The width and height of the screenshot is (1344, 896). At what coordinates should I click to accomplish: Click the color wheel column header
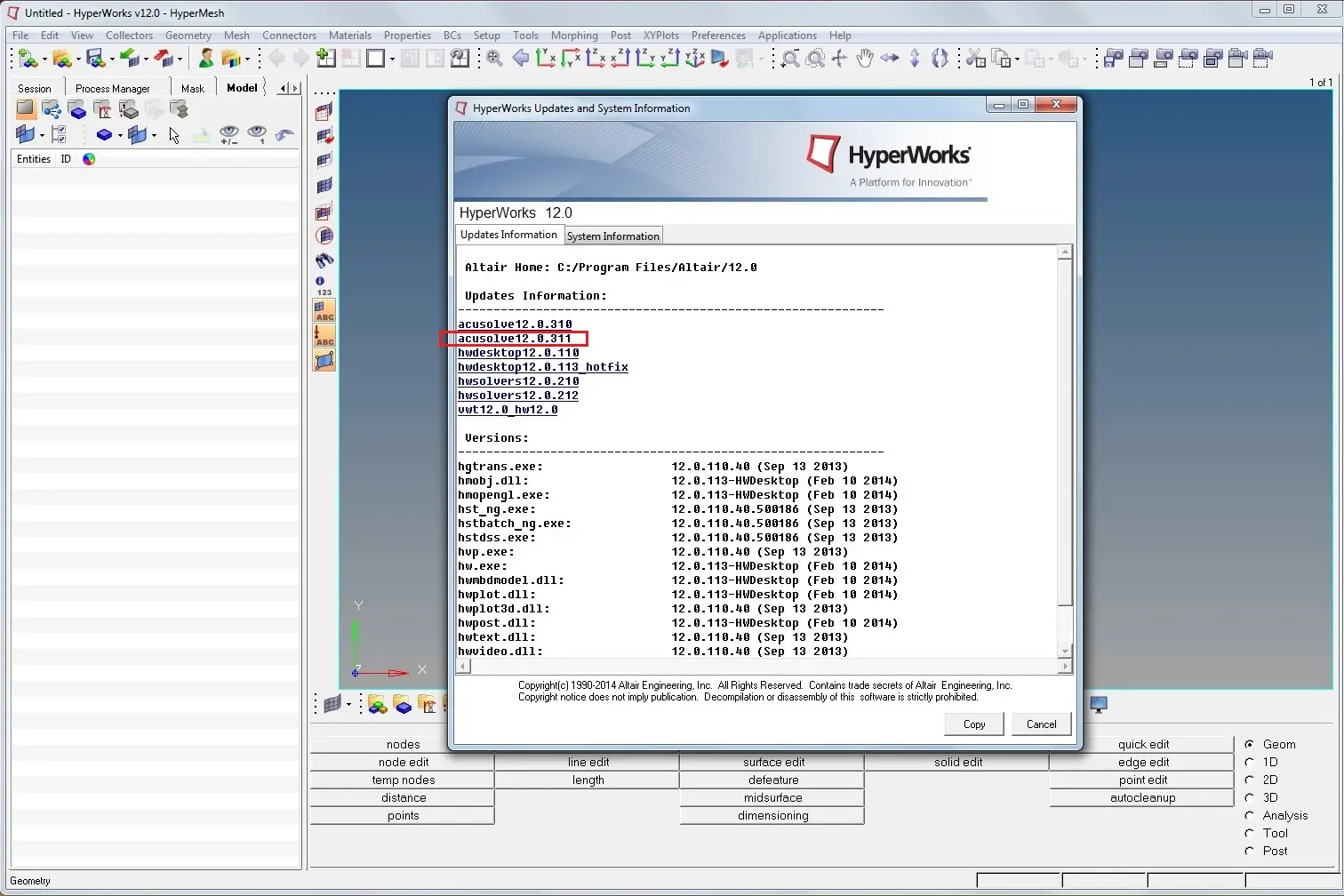coord(89,159)
